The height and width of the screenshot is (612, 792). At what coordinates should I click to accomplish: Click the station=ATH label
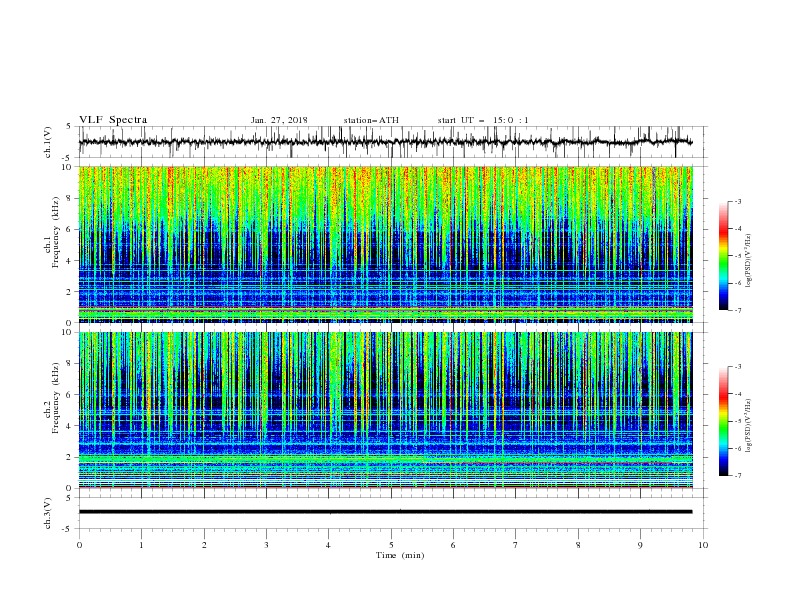371,120
